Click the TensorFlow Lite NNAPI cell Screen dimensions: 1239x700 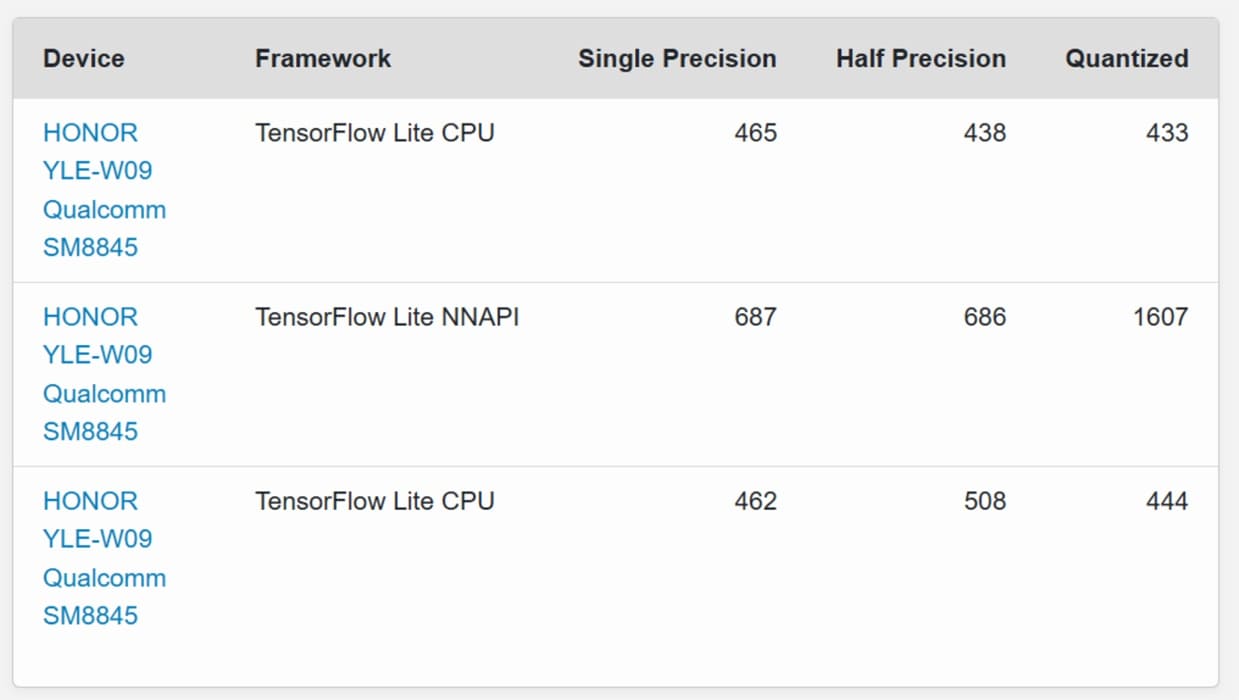(x=387, y=317)
